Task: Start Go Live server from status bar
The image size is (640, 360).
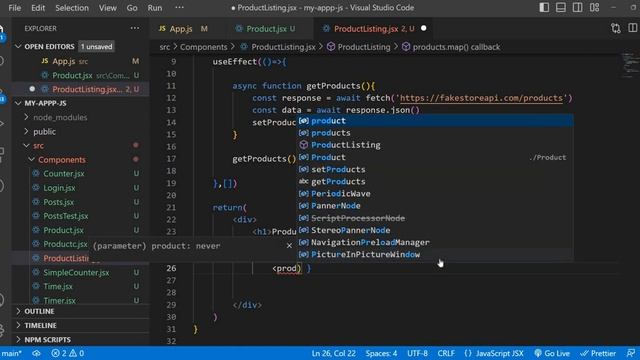Action: pos(552,353)
